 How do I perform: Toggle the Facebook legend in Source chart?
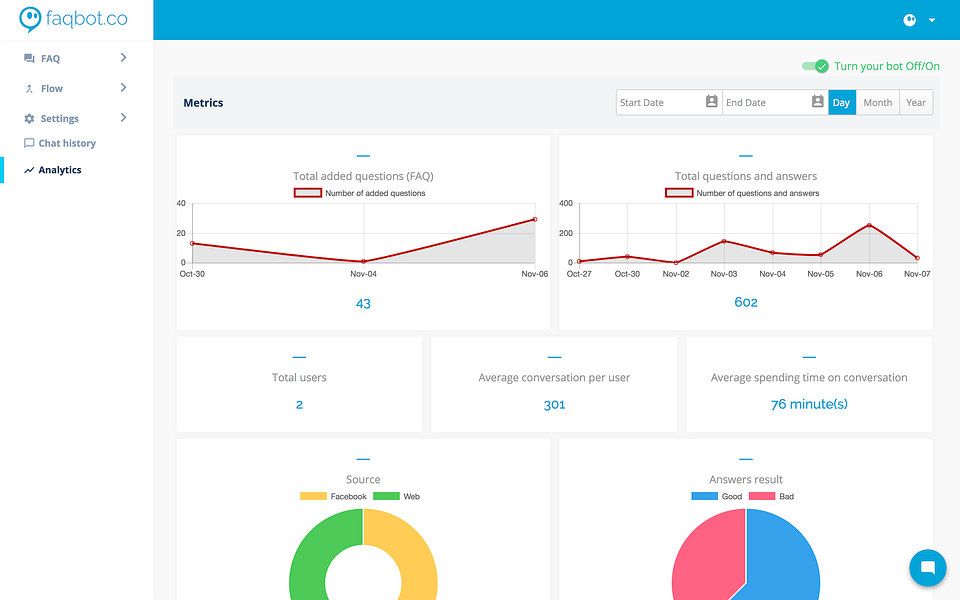[333, 497]
